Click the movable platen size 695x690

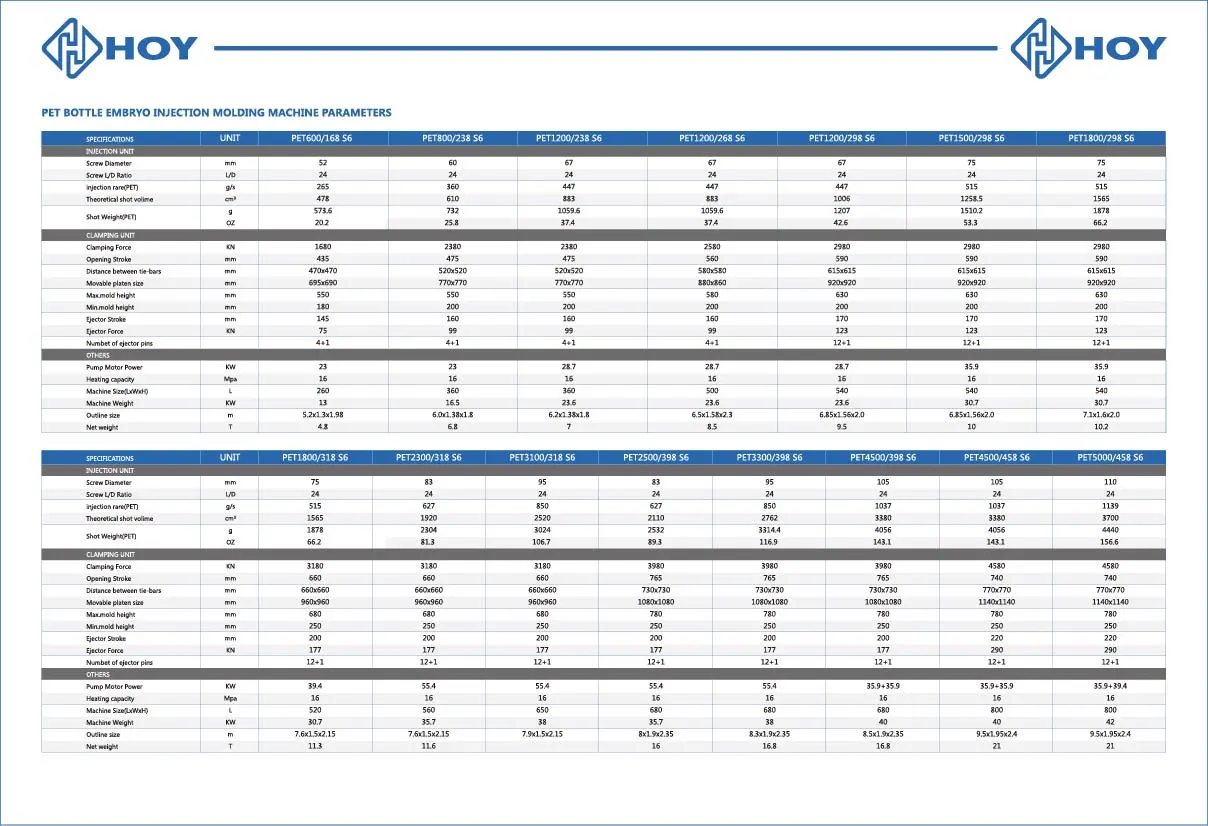click(x=323, y=283)
